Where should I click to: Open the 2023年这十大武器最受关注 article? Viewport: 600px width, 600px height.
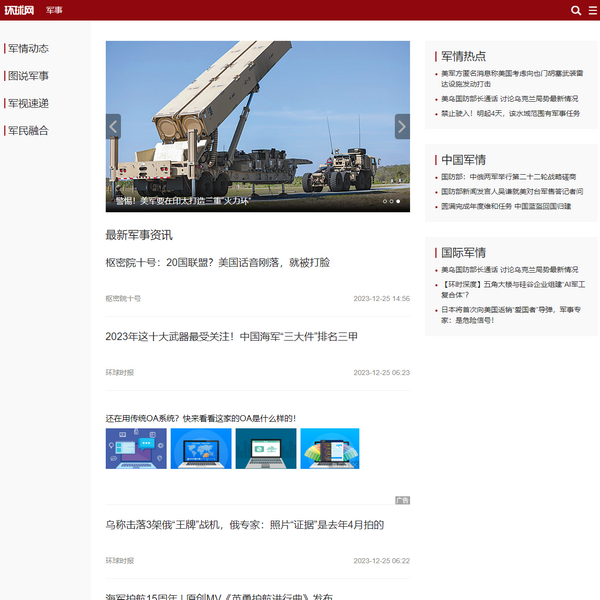(x=231, y=336)
